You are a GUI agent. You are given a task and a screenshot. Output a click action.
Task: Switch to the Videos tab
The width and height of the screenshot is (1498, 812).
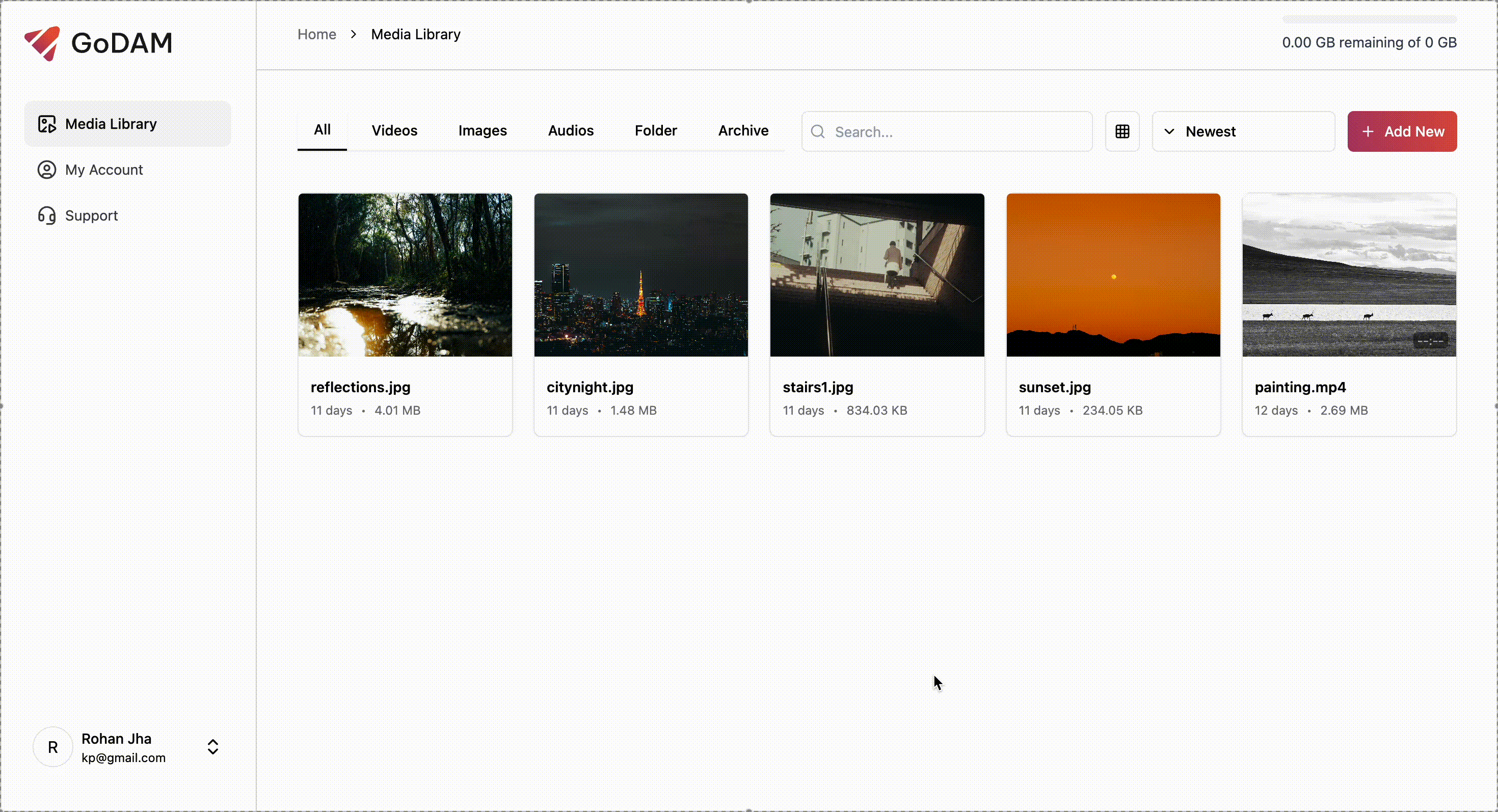point(394,131)
